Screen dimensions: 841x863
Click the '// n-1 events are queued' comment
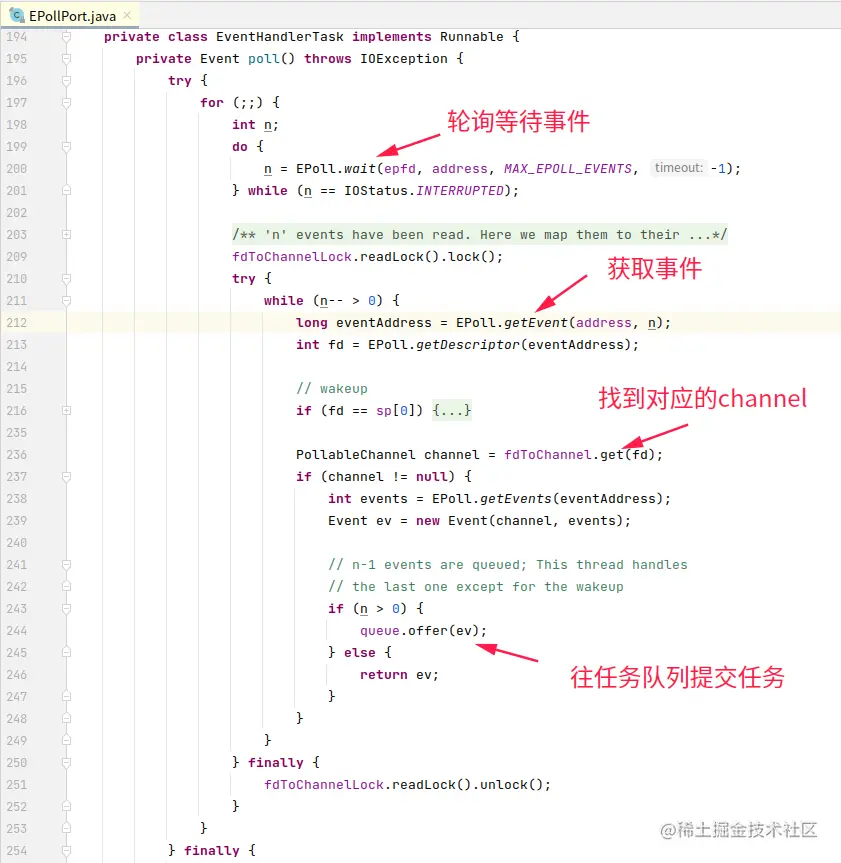pos(508,565)
